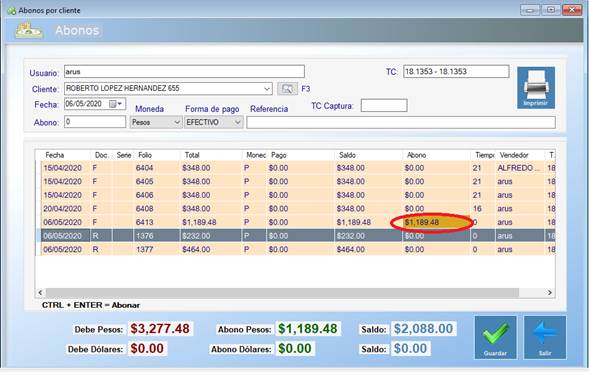
Task: Click the TC exchange rate field
Action: (x=456, y=71)
